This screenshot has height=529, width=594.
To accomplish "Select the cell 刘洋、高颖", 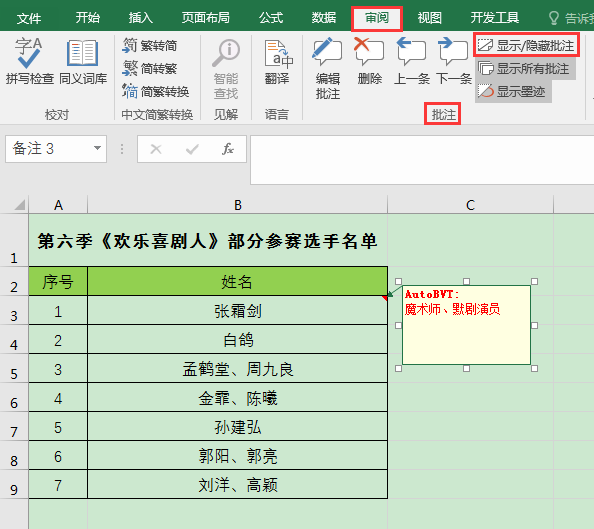I will [238, 484].
